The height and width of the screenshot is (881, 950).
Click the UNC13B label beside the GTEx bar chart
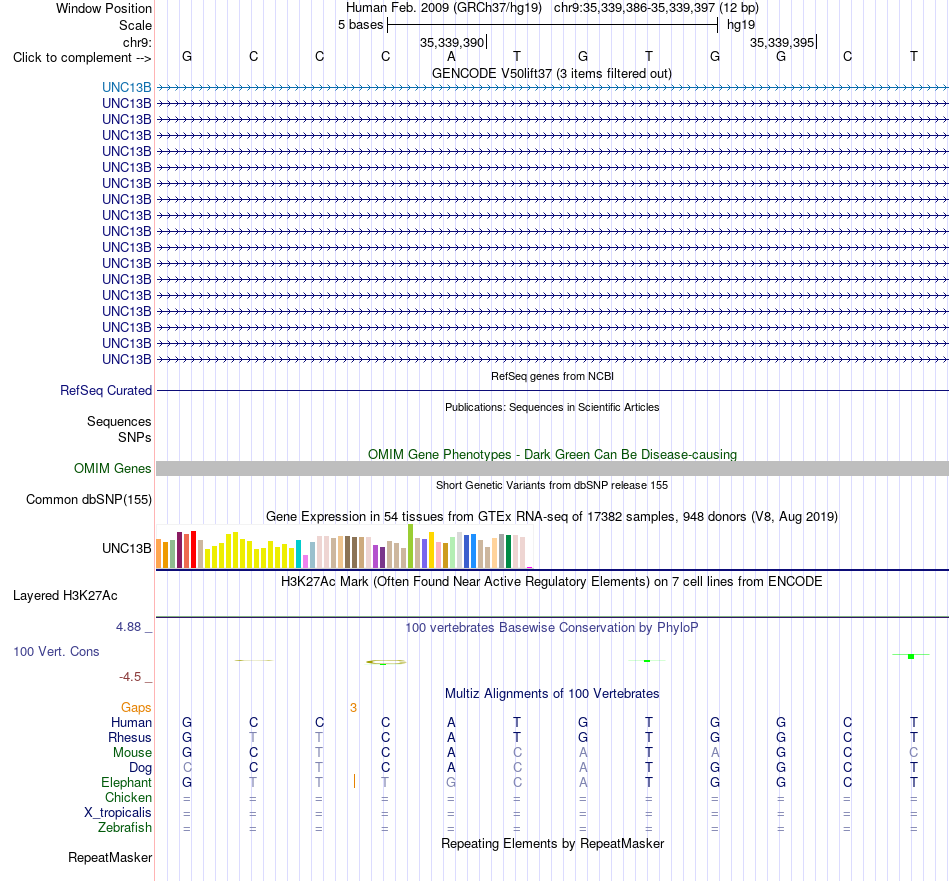(x=127, y=548)
